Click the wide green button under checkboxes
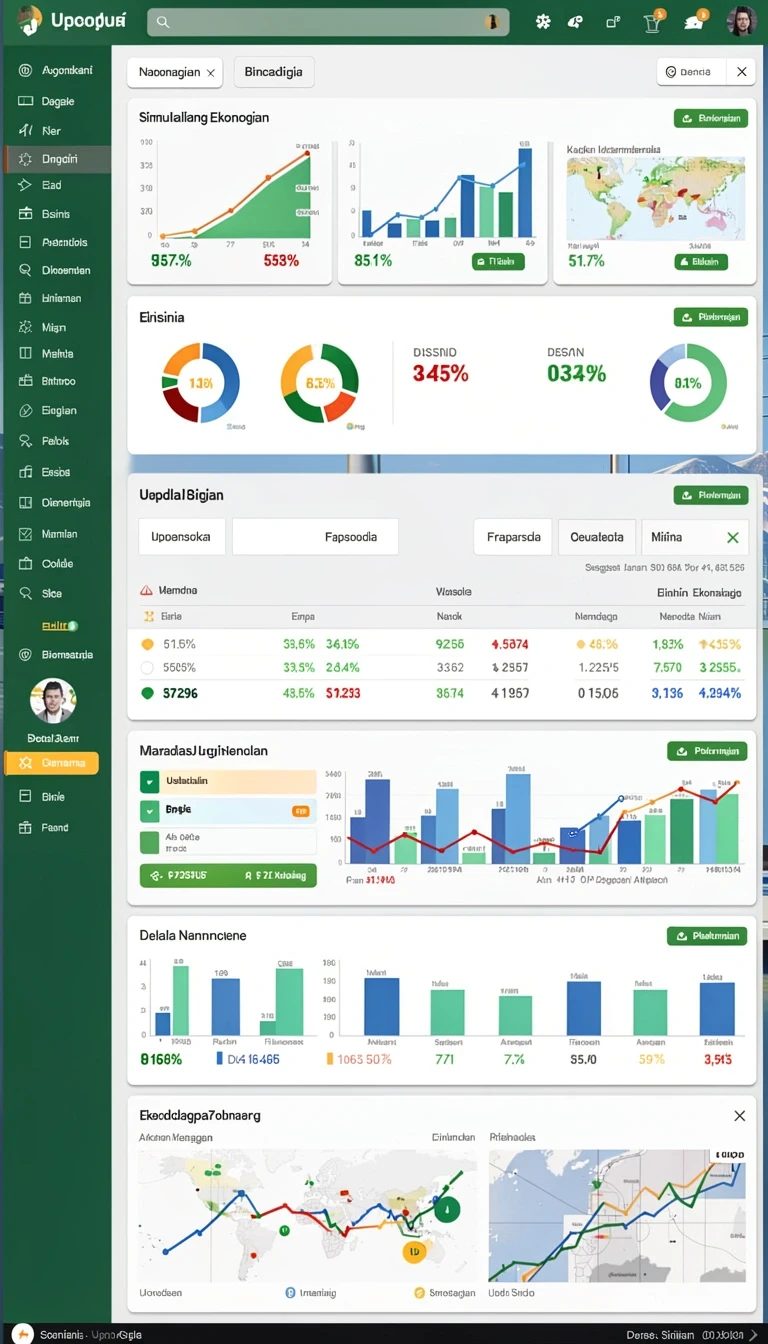The width and height of the screenshot is (768, 1344). (228, 875)
